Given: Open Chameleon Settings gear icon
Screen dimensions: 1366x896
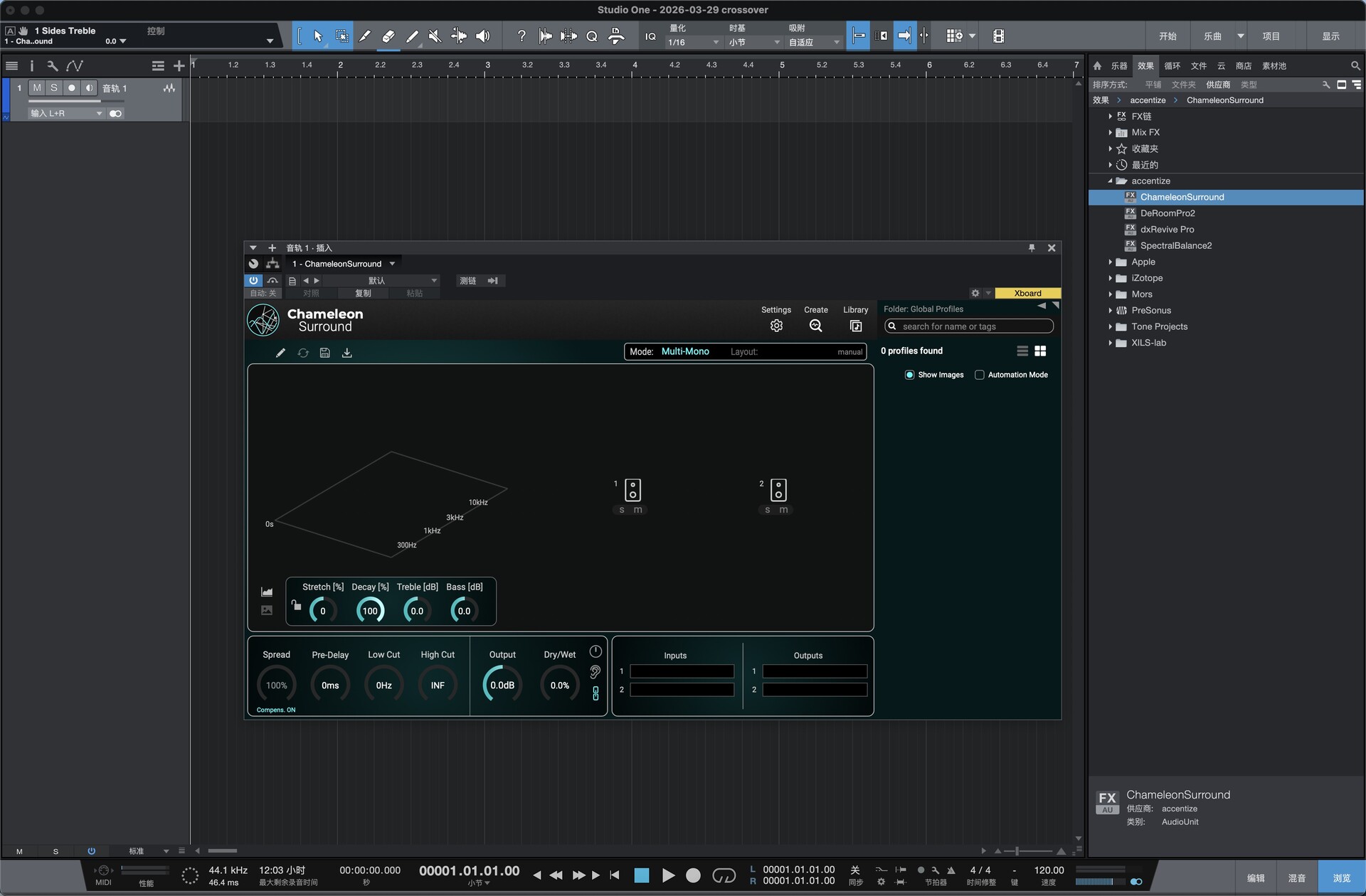Looking at the screenshot, I should [776, 326].
